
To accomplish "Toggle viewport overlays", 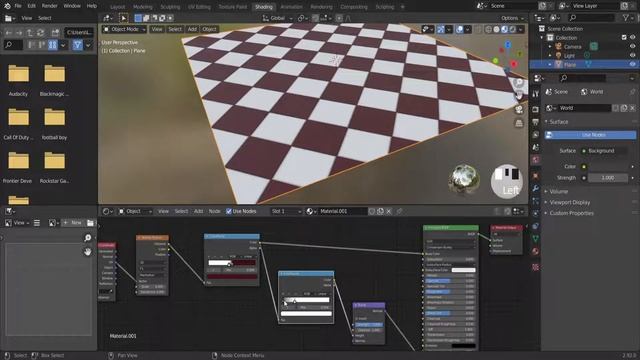I will (x=460, y=29).
